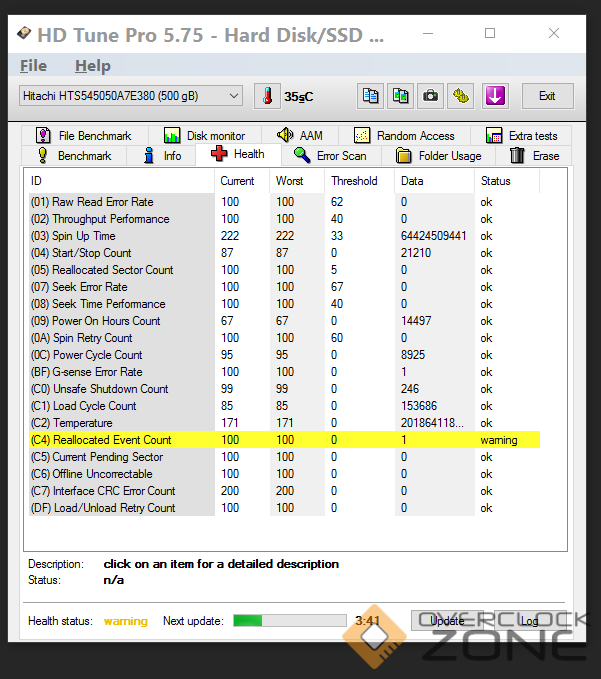Click the Current column header
The height and width of the screenshot is (679, 601).
pos(242,181)
